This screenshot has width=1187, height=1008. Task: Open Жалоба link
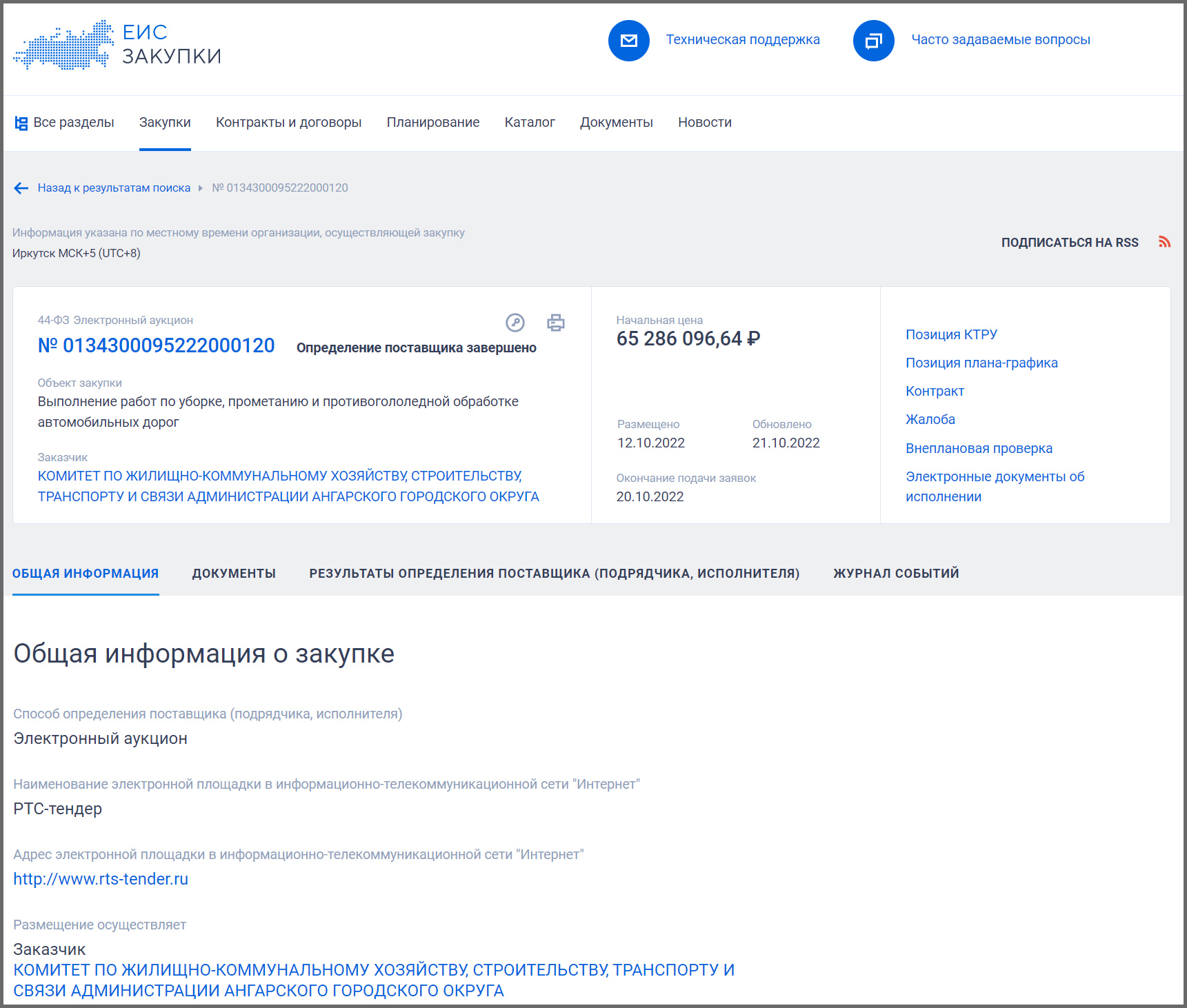(x=930, y=419)
